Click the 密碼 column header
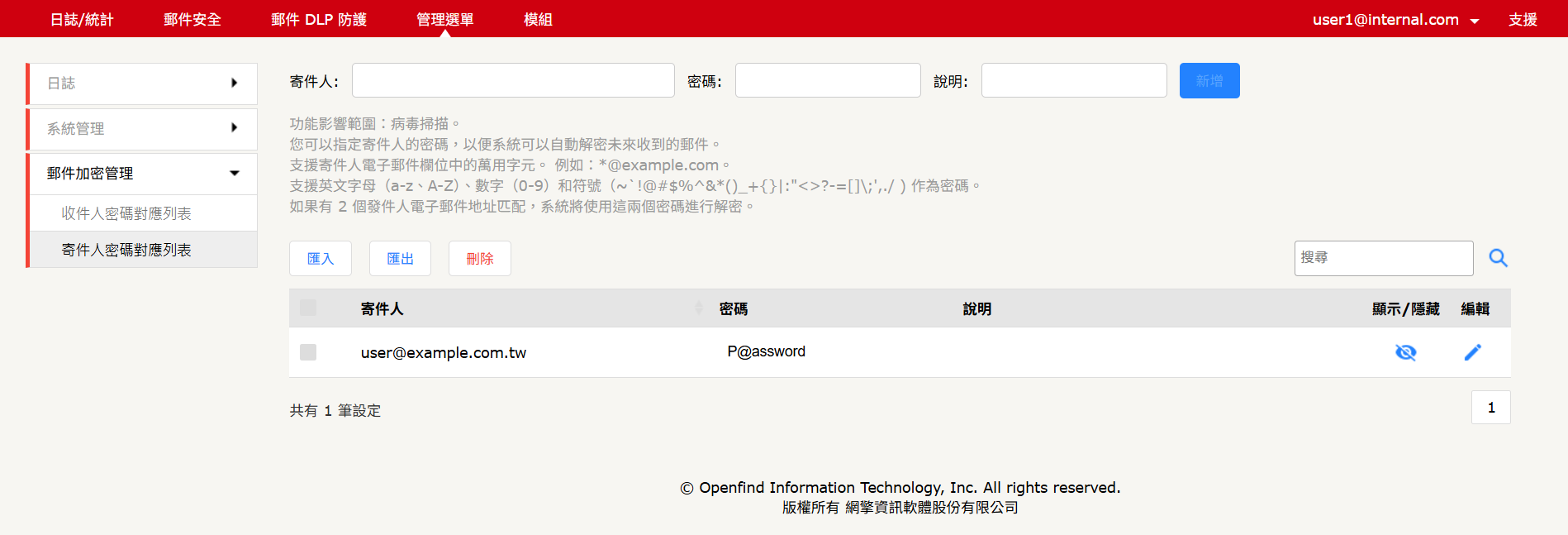This screenshot has height=535, width=1568. [x=734, y=308]
